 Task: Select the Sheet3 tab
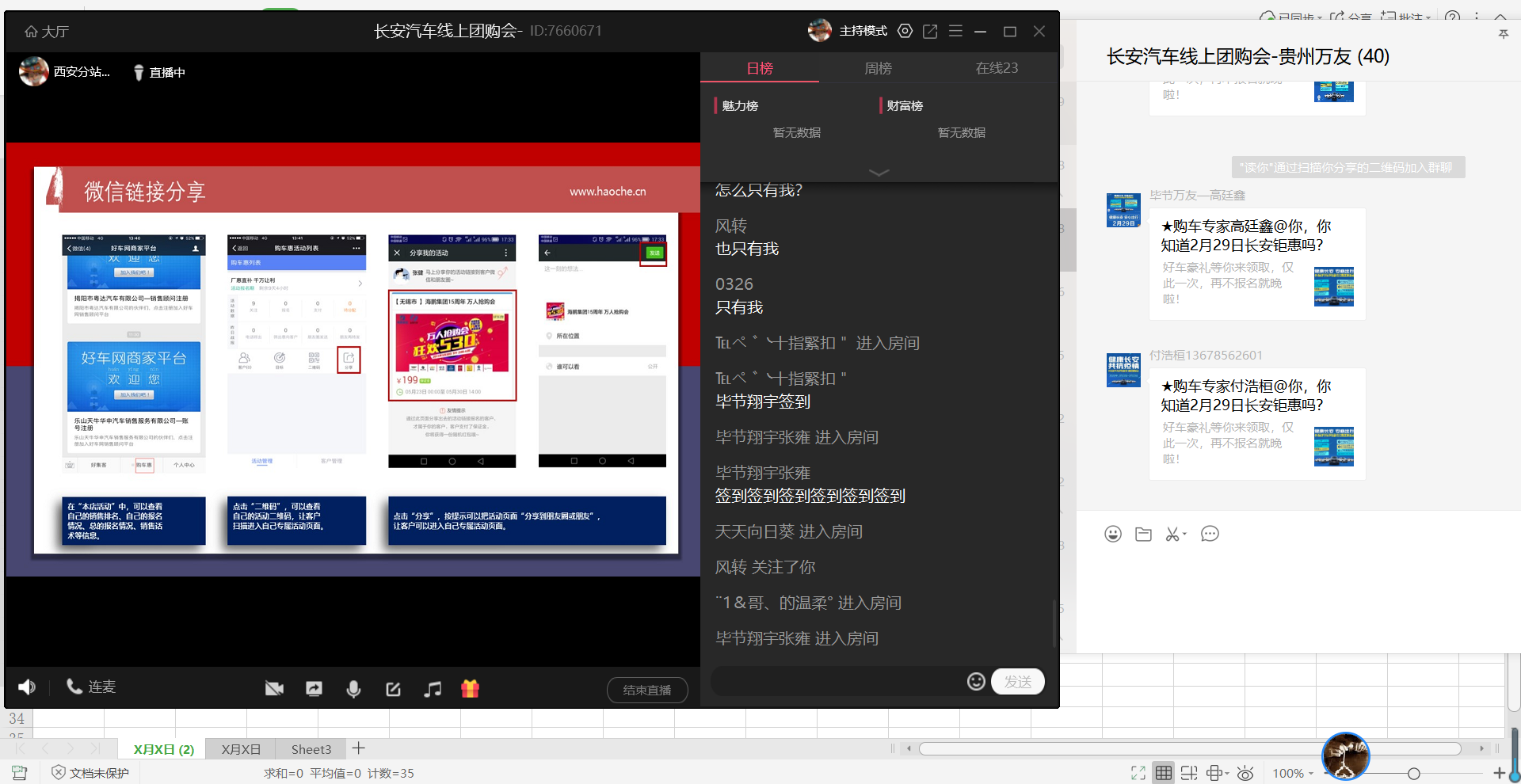(x=311, y=749)
